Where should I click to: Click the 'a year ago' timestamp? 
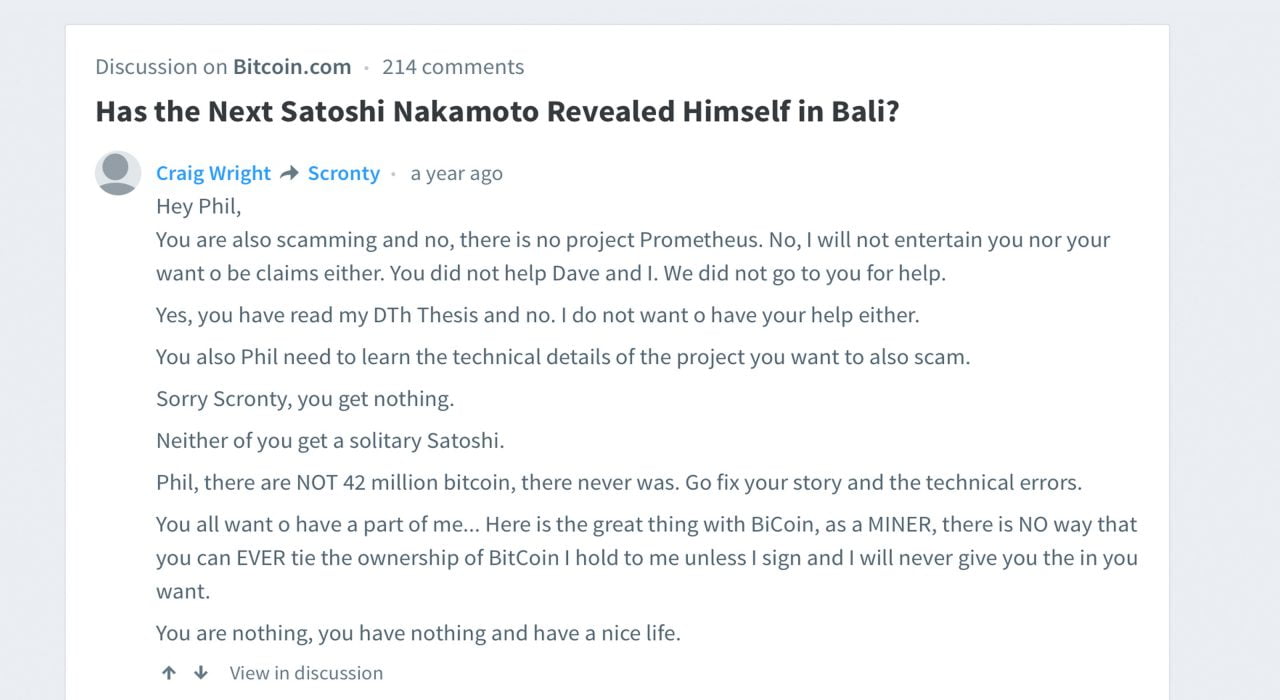[x=456, y=173]
